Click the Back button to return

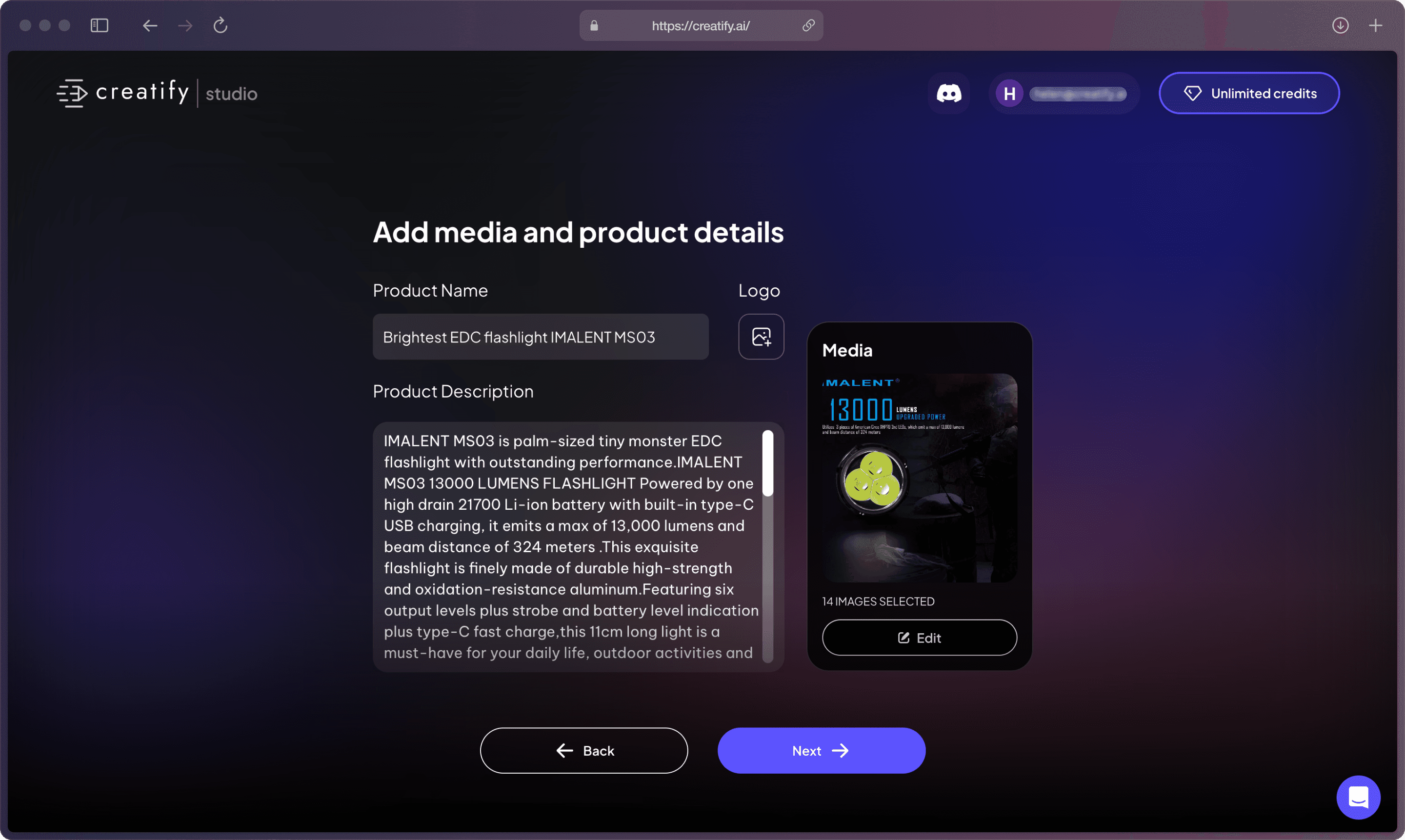click(584, 750)
